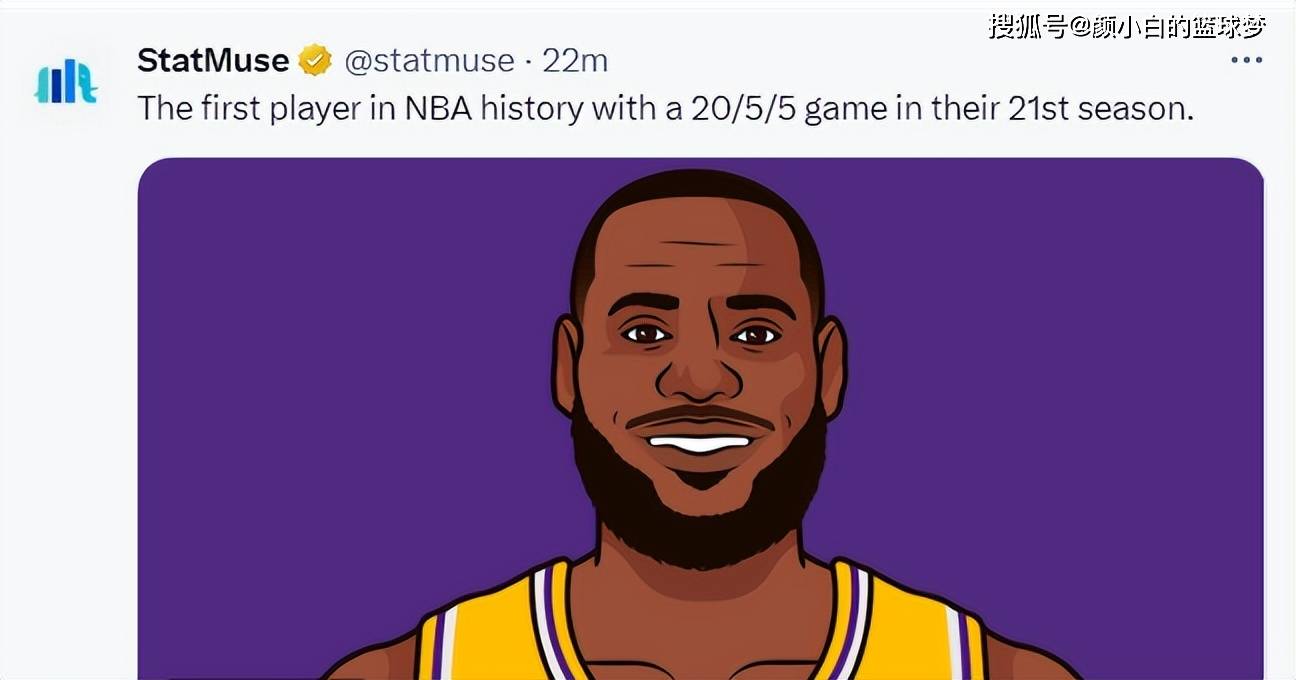This screenshot has width=1296, height=680.
Task: Open the tweet via the 22m timestamp
Action: pos(575,61)
